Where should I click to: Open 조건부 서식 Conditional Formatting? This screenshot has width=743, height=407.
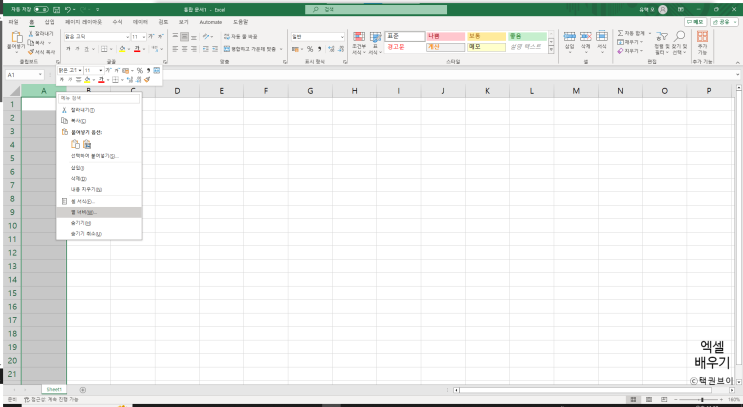359,43
